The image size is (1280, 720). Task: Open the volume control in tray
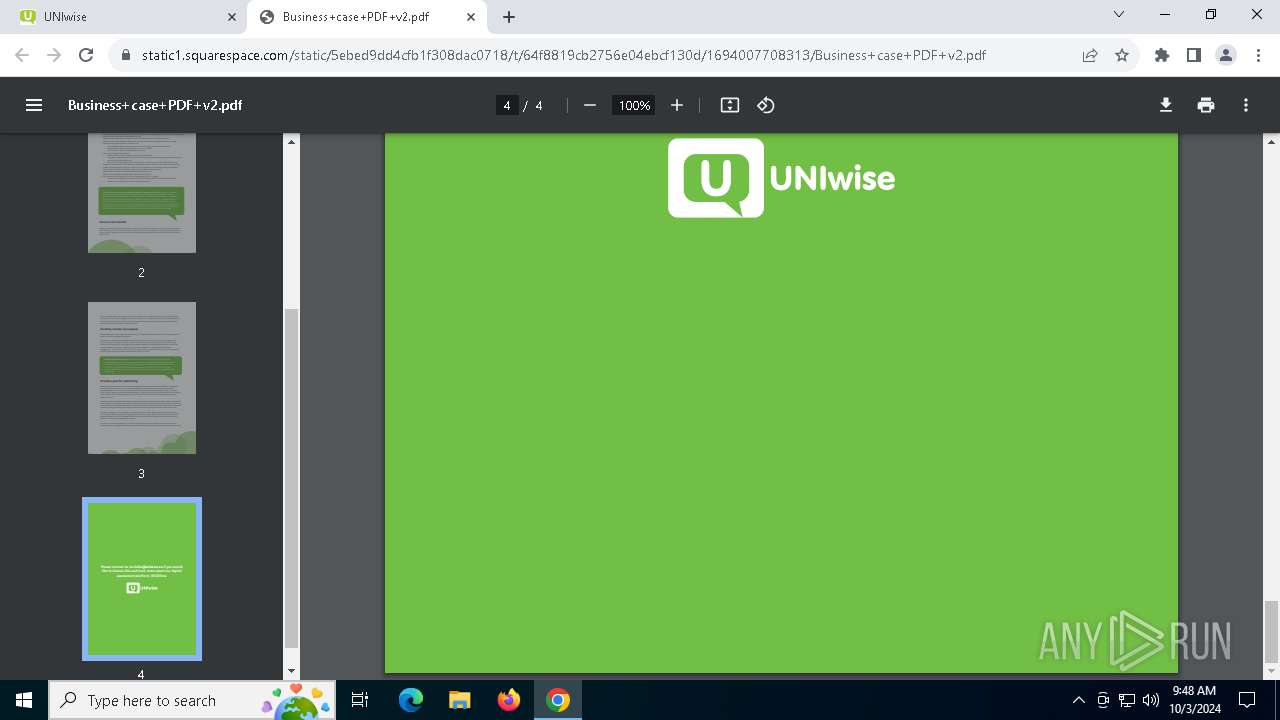(1151, 700)
